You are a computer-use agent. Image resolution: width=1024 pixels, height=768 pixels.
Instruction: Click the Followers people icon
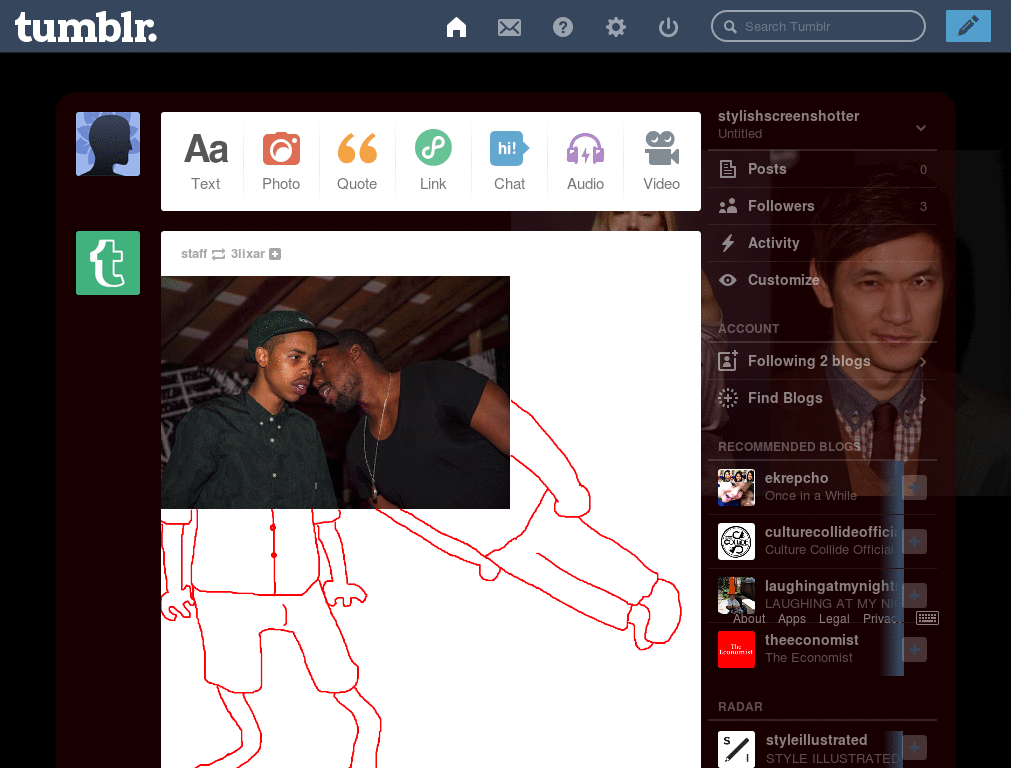pyautogui.click(x=728, y=206)
